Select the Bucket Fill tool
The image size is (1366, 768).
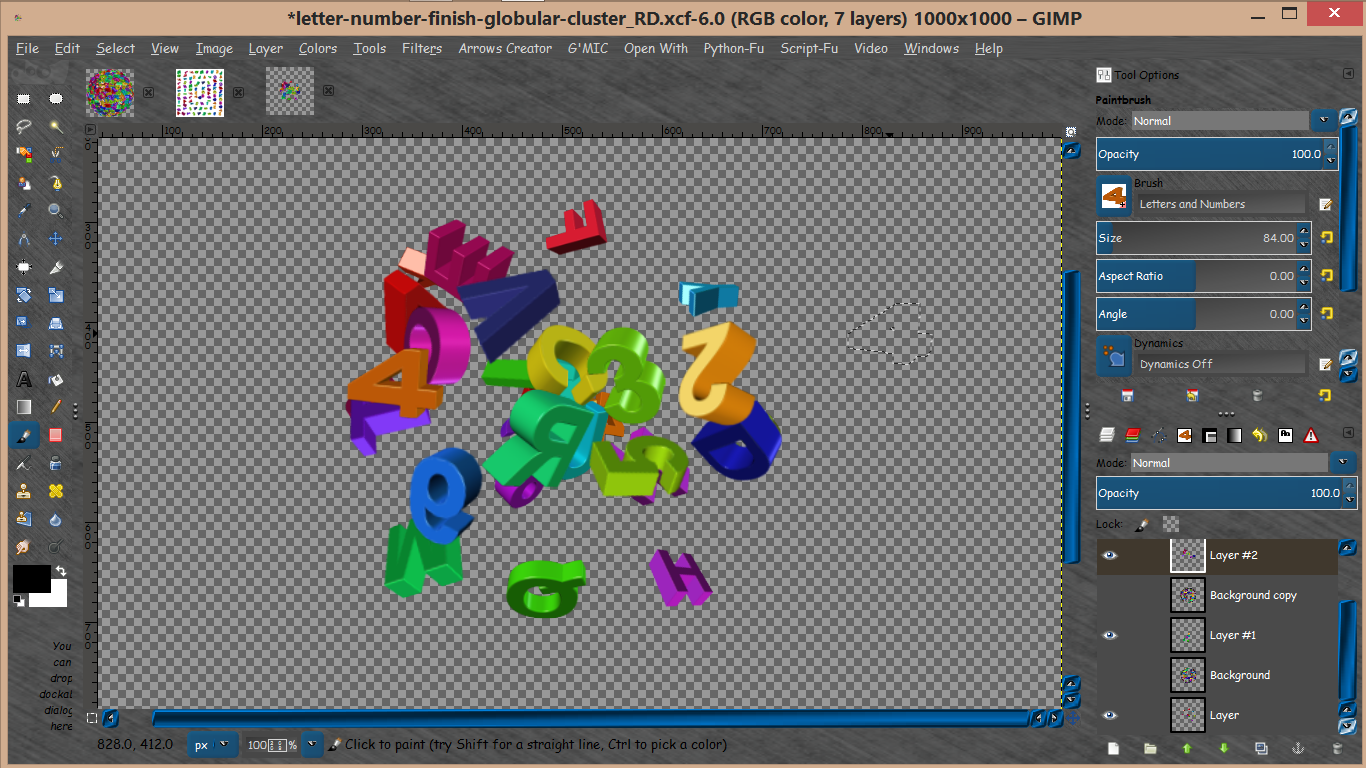pos(56,379)
